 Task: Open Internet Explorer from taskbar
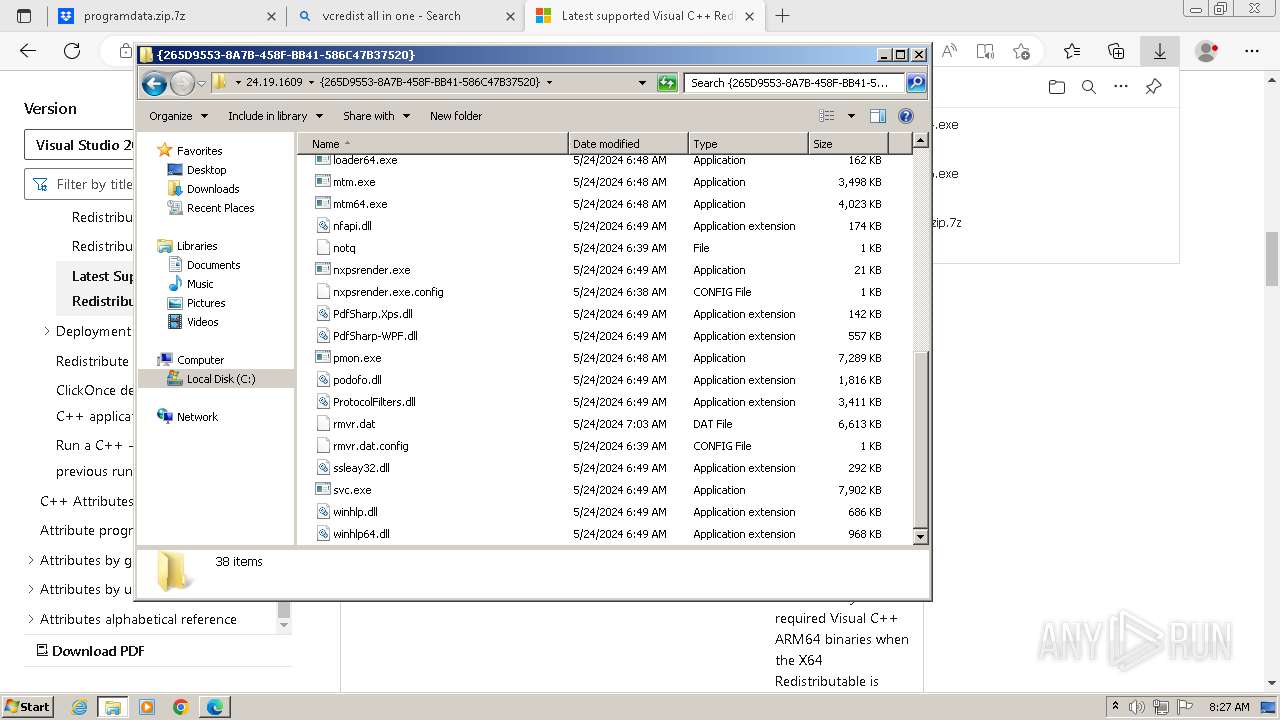point(79,707)
